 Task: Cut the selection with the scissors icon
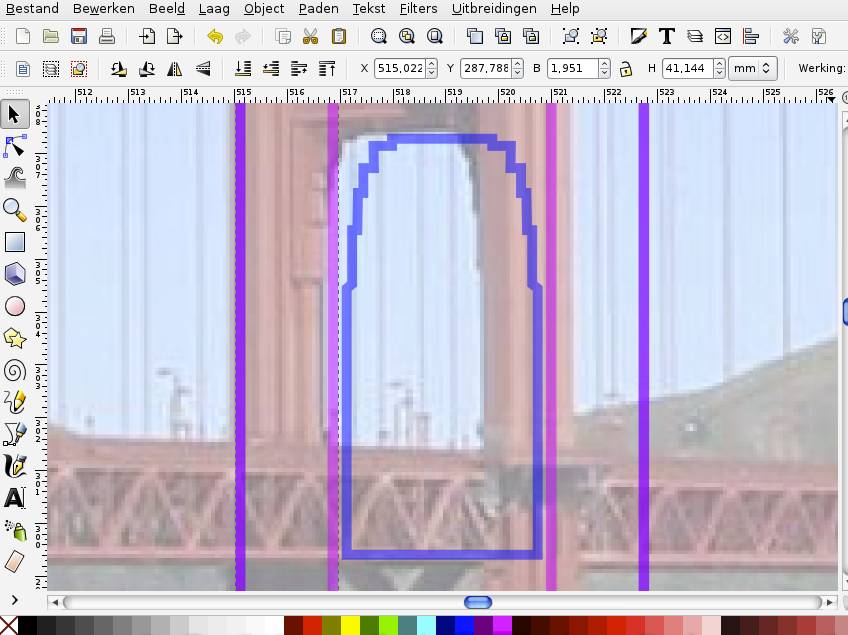[310, 36]
